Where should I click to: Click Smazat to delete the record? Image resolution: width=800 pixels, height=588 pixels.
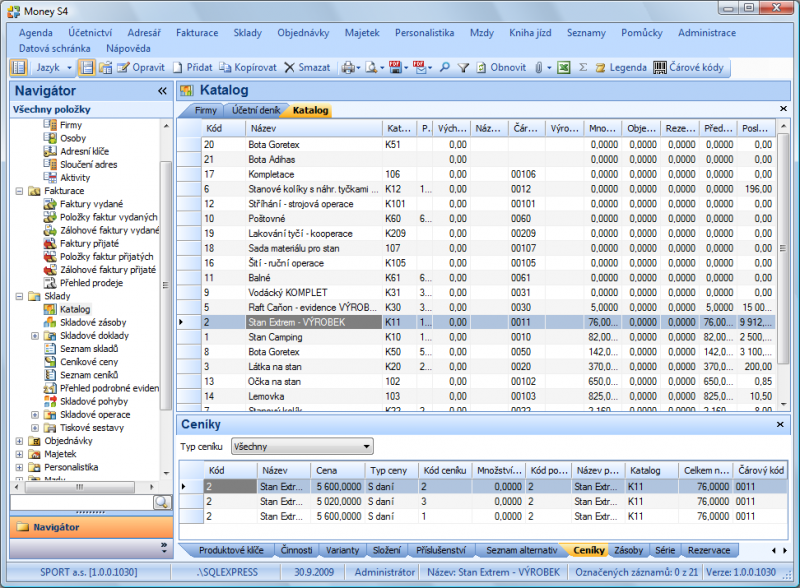(307, 67)
